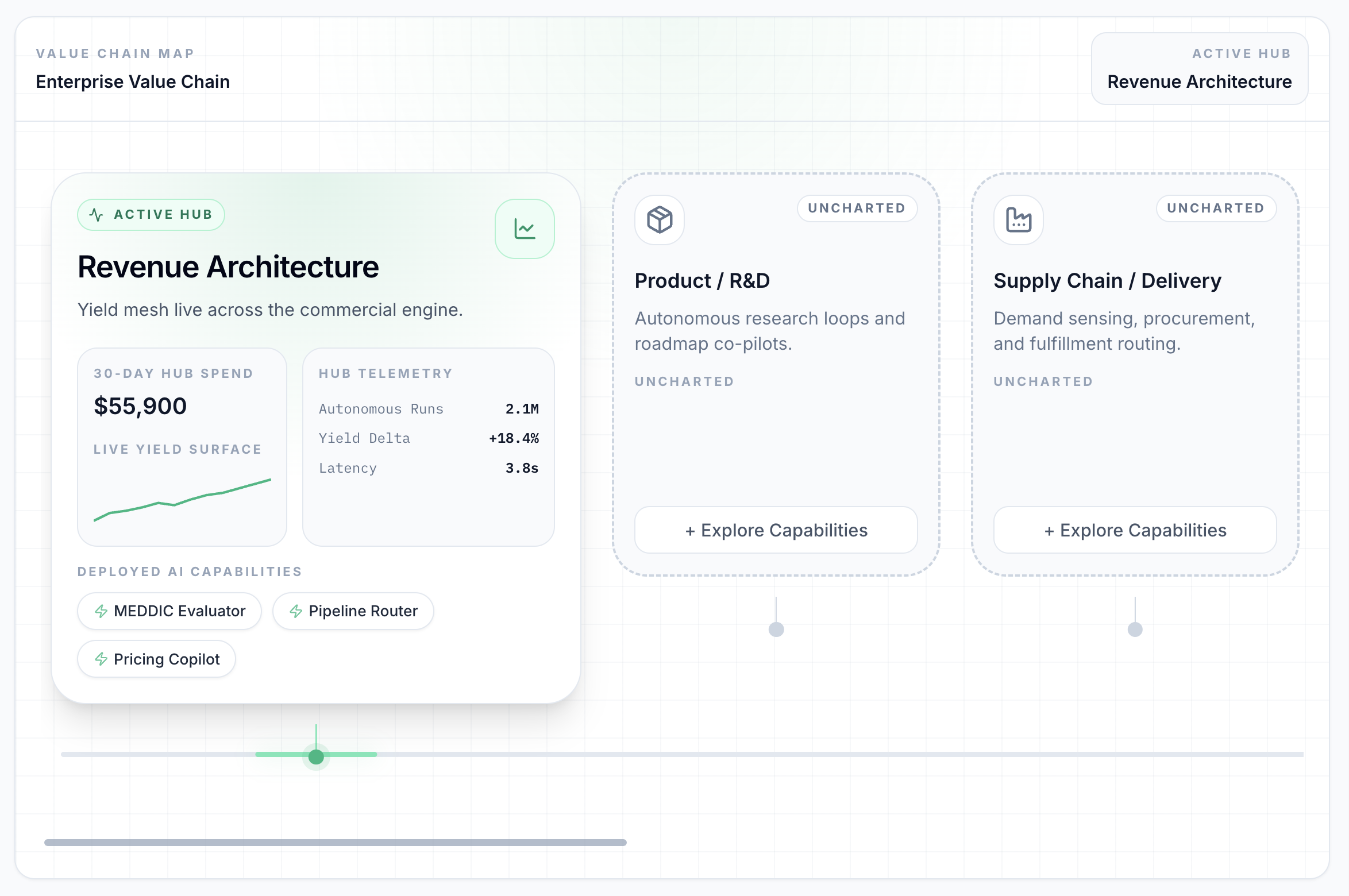Image resolution: width=1349 pixels, height=896 pixels.
Task: Click the Product / R&D card title
Action: coord(702,281)
